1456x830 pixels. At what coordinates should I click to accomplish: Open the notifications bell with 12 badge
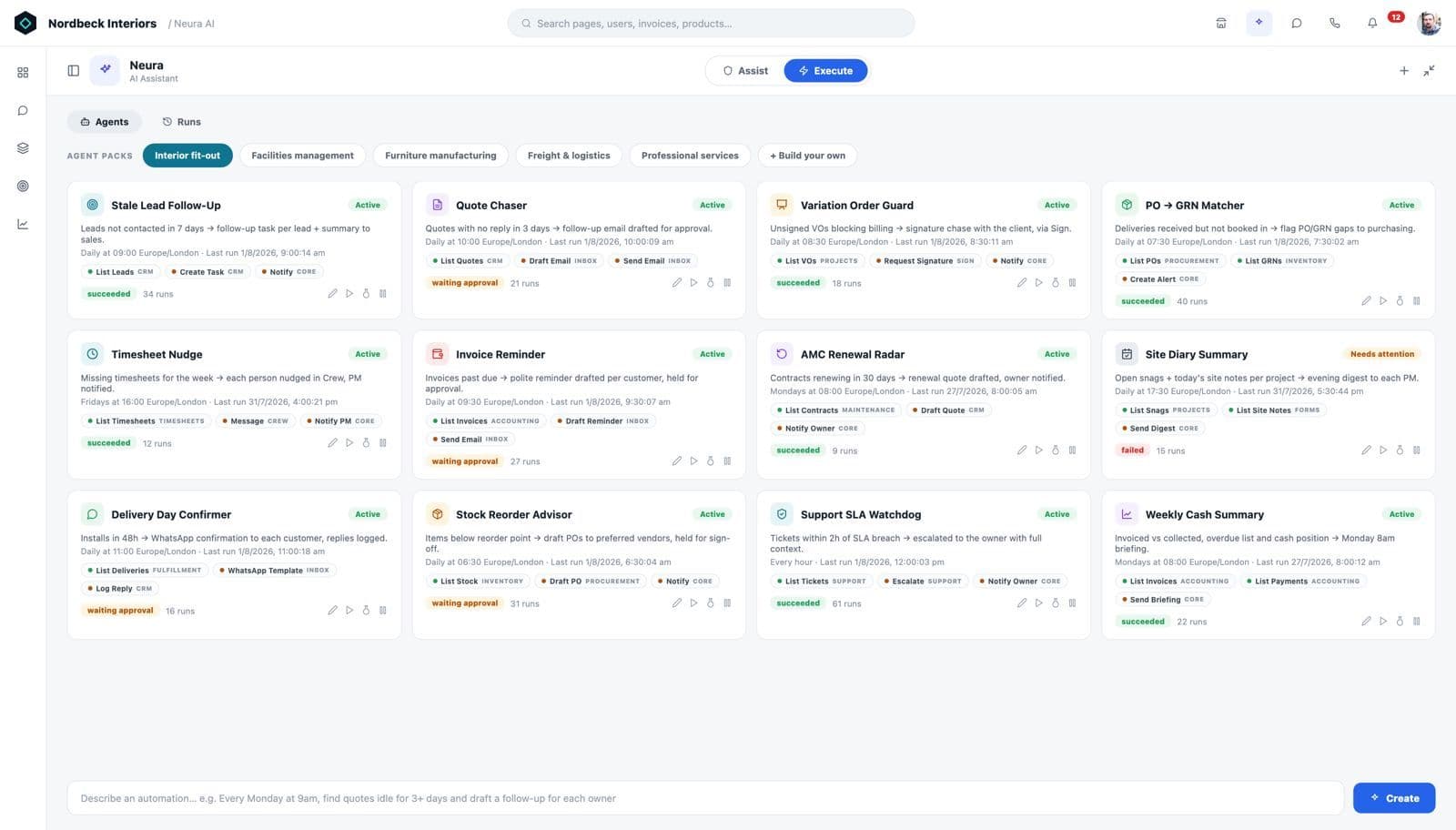point(1372,24)
